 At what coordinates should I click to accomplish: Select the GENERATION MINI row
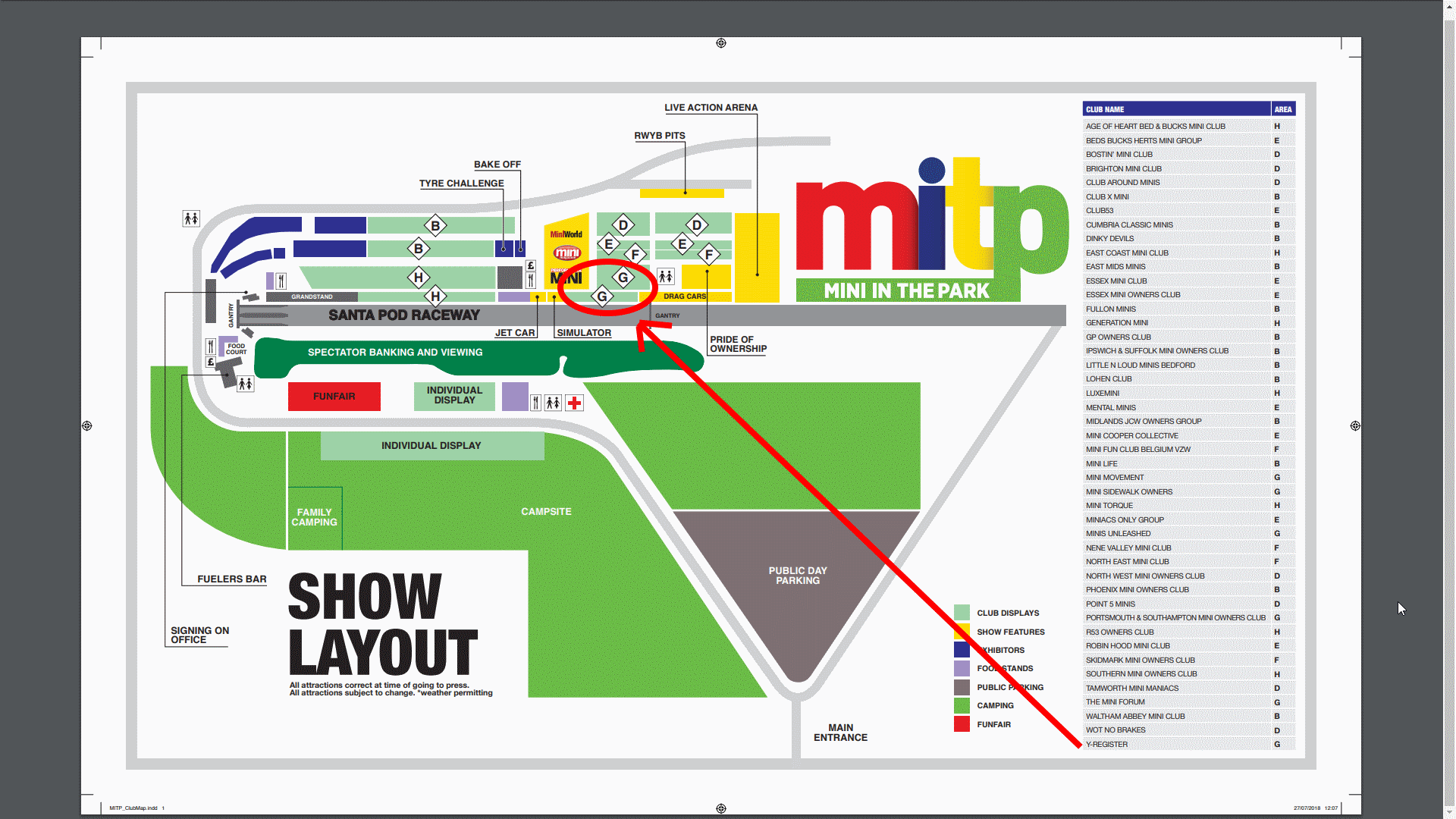(1188, 323)
